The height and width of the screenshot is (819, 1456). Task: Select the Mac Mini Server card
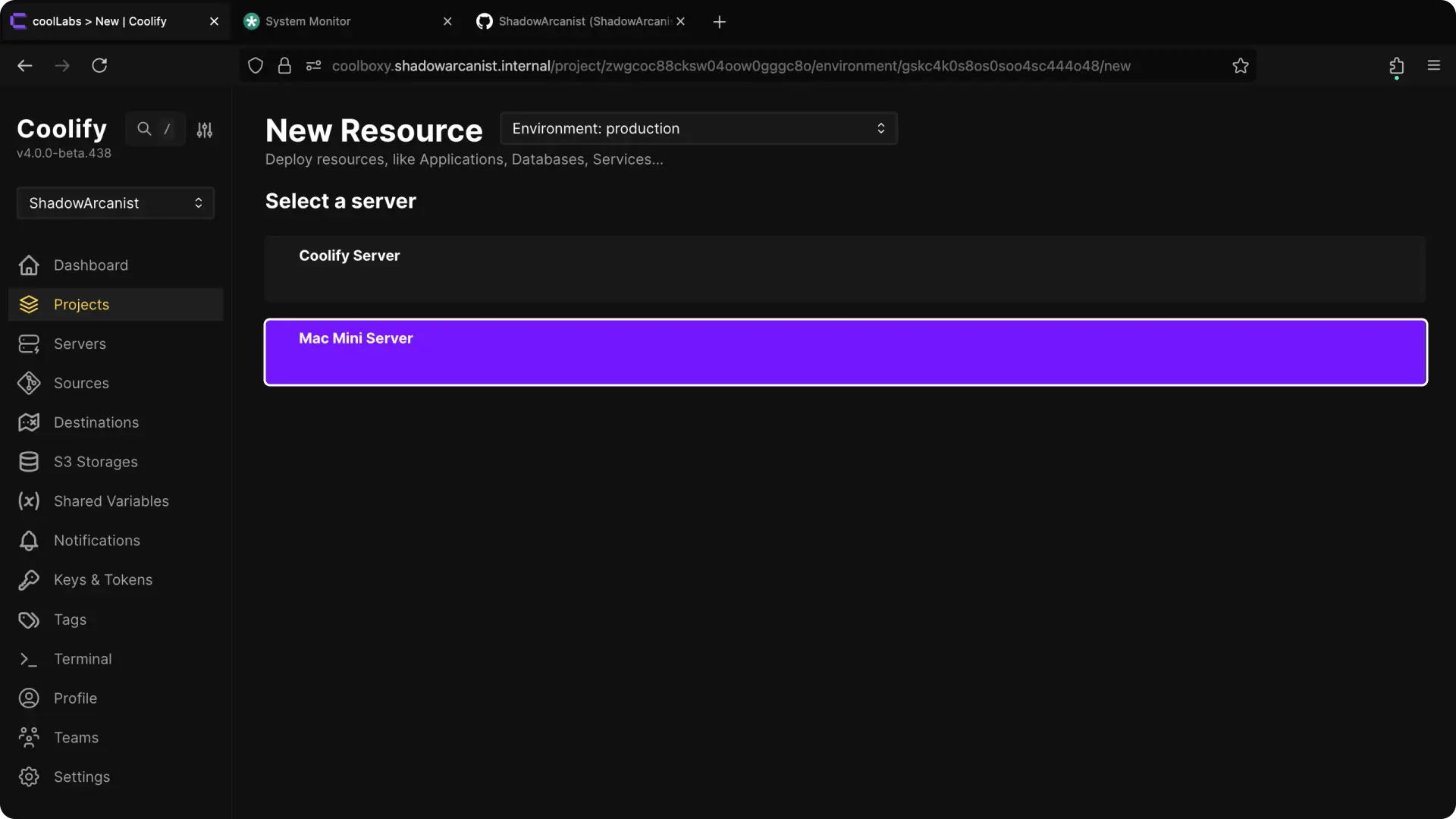(845, 352)
